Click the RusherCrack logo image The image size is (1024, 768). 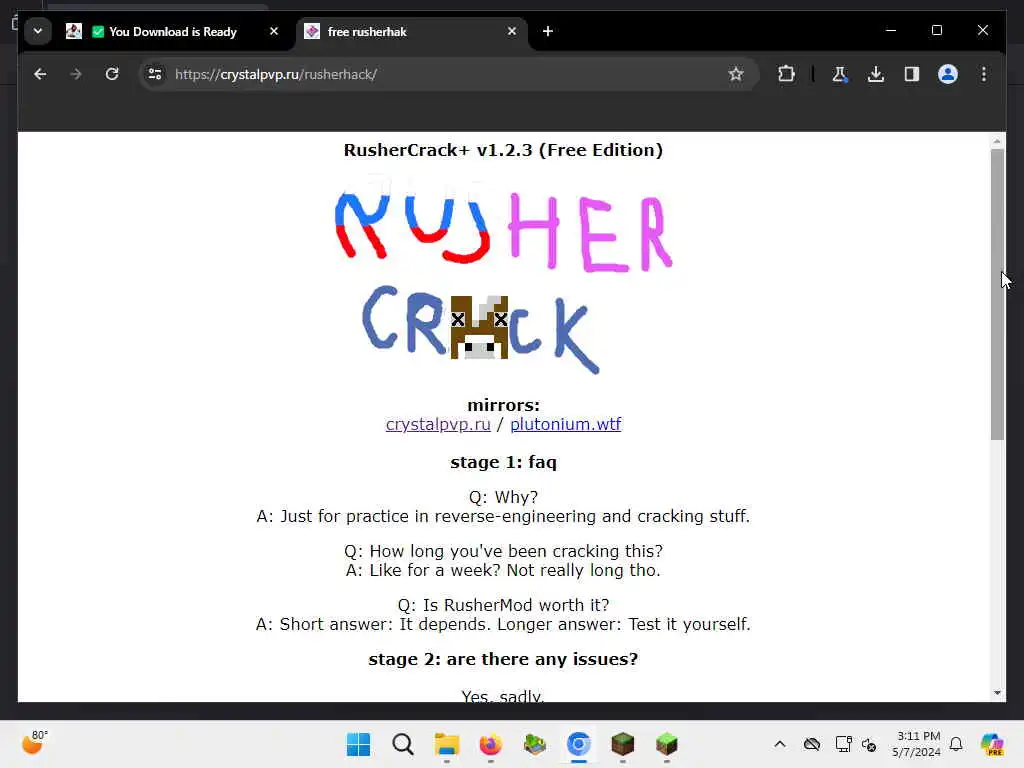click(x=504, y=275)
